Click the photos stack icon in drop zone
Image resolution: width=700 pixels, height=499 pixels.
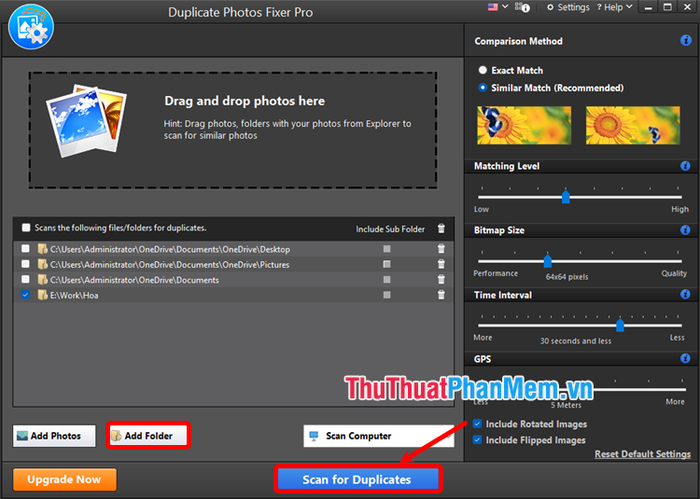(x=86, y=121)
